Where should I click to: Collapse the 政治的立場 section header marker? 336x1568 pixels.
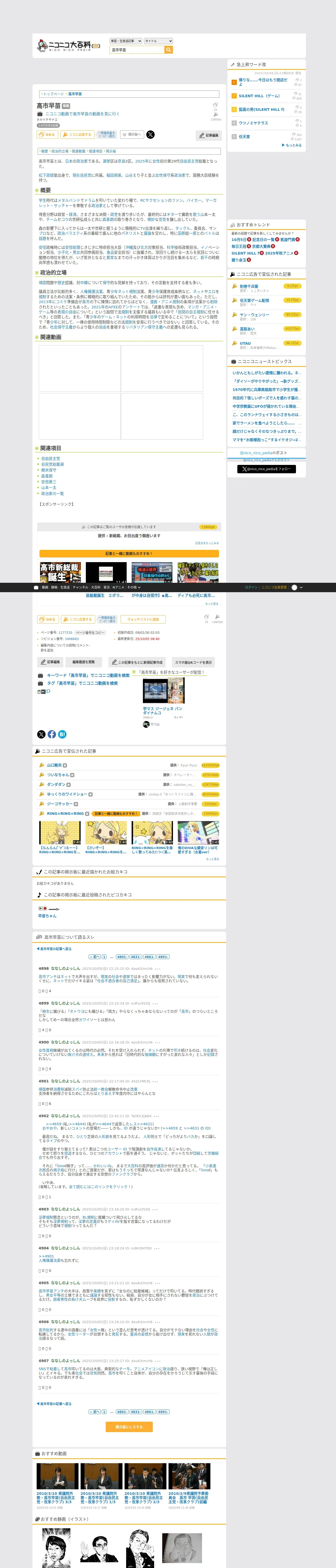tap(37, 273)
